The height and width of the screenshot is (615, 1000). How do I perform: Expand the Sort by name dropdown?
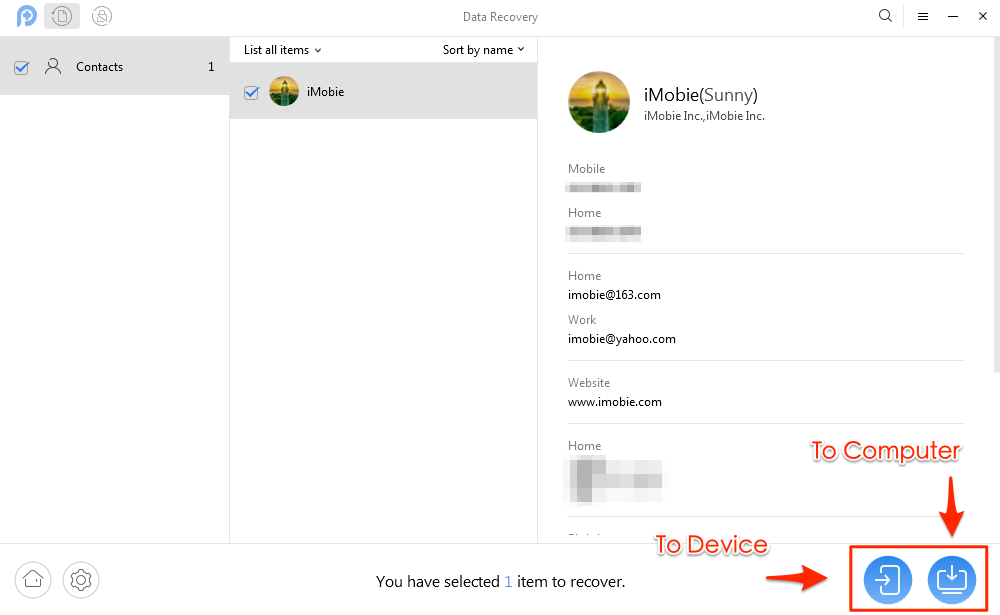[x=483, y=50]
